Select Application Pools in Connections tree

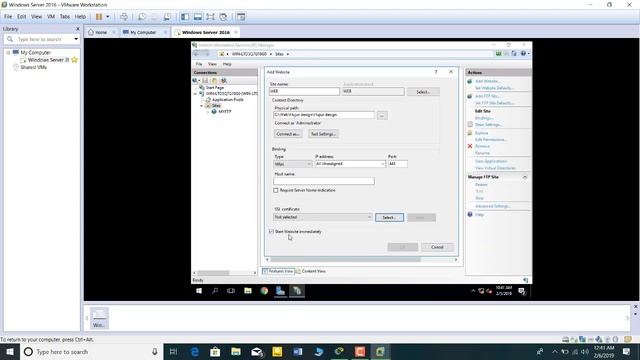click(227, 100)
